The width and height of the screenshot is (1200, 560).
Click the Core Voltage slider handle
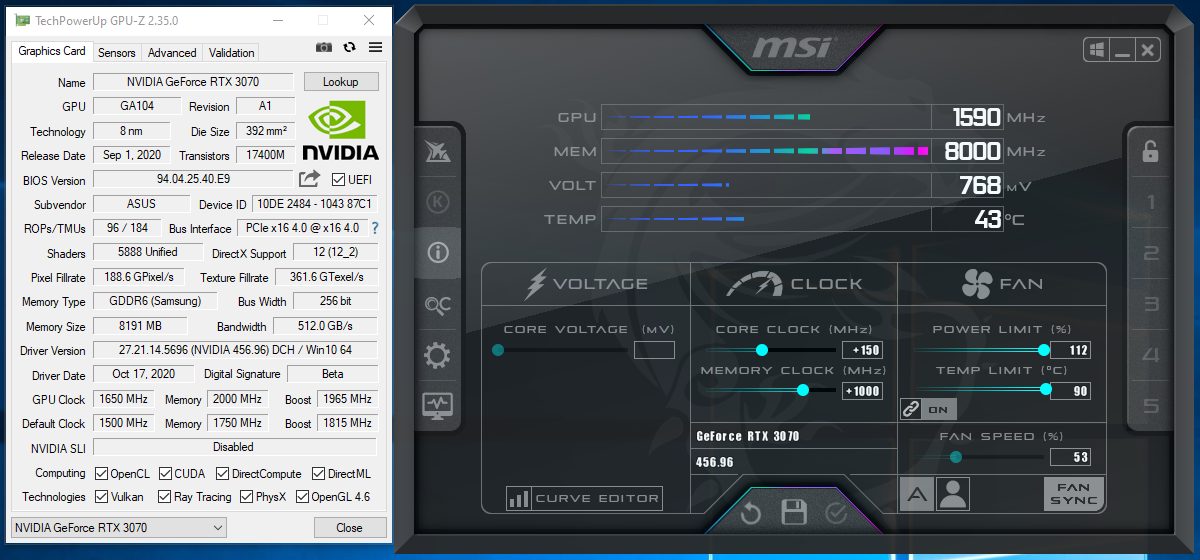coord(498,350)
